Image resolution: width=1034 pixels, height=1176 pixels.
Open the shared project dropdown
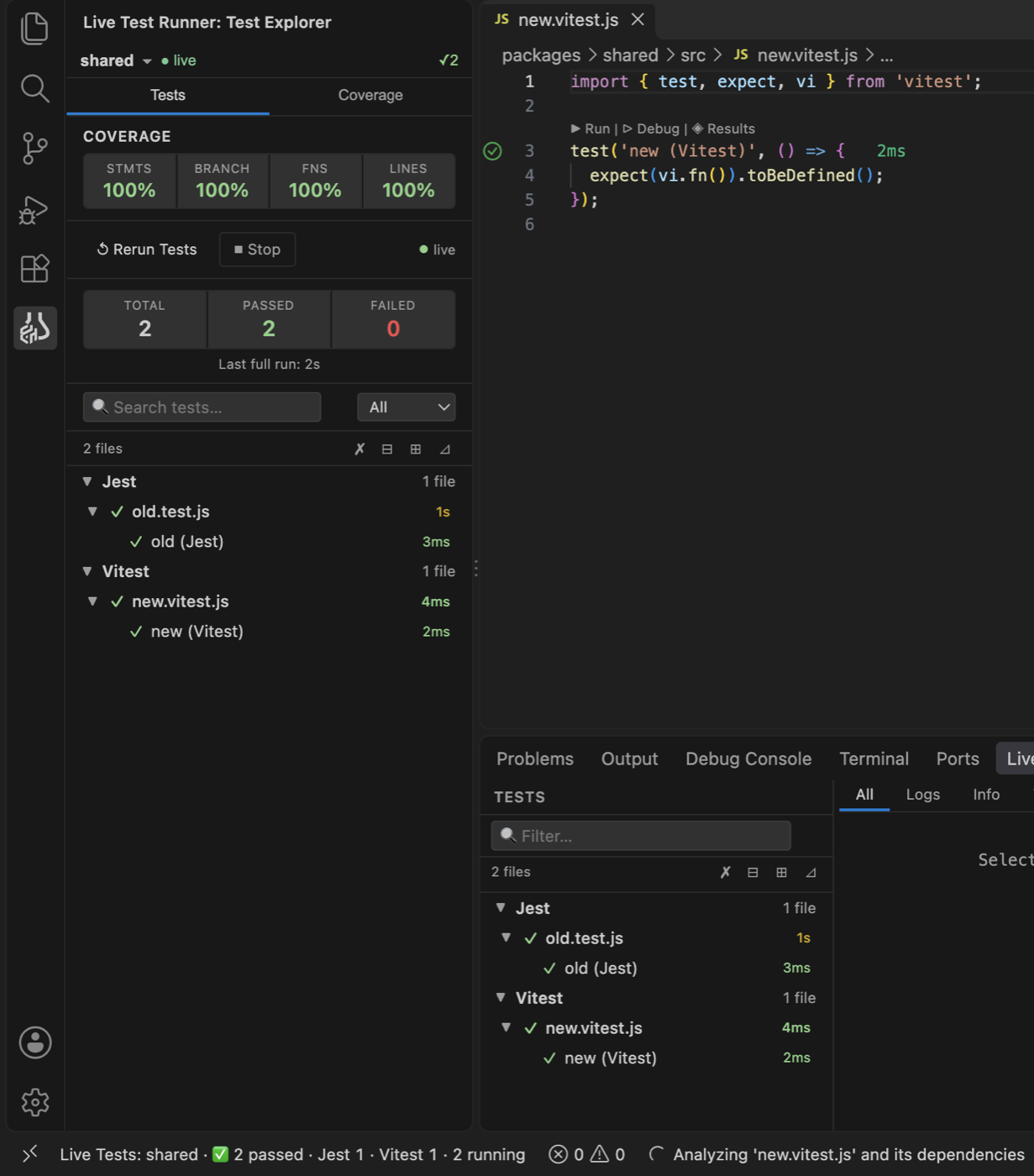116,60
